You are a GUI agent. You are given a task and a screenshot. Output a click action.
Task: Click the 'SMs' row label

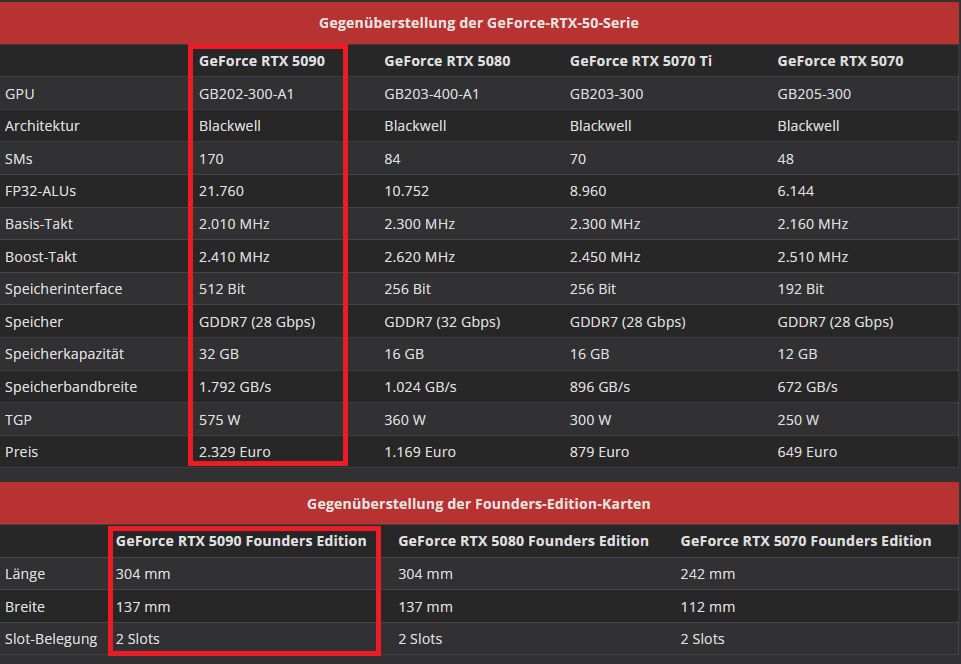tap(18, 159)
